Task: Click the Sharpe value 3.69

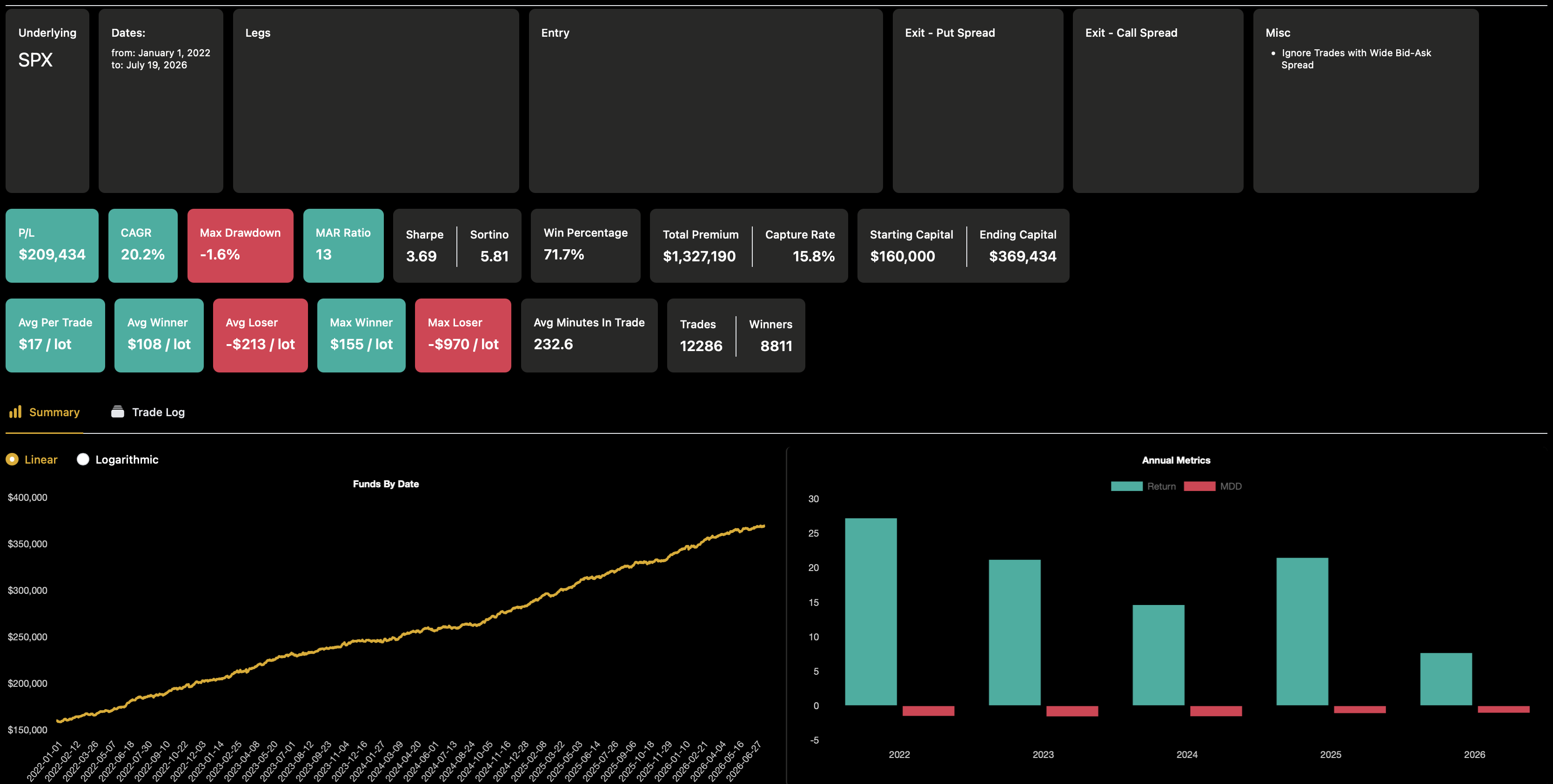Action: (x=421, y=256)
